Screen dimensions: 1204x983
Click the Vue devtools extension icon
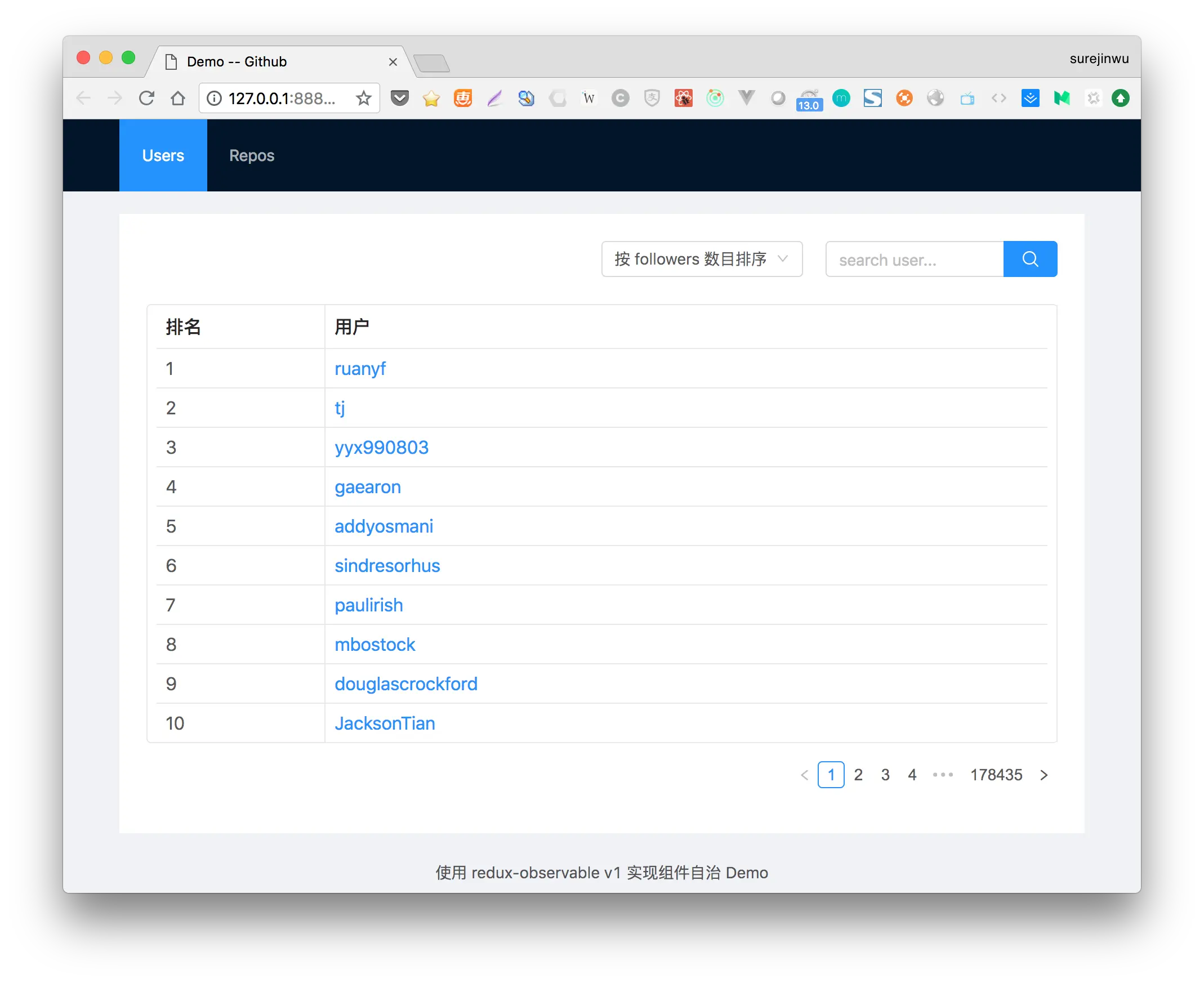point(746,99)
